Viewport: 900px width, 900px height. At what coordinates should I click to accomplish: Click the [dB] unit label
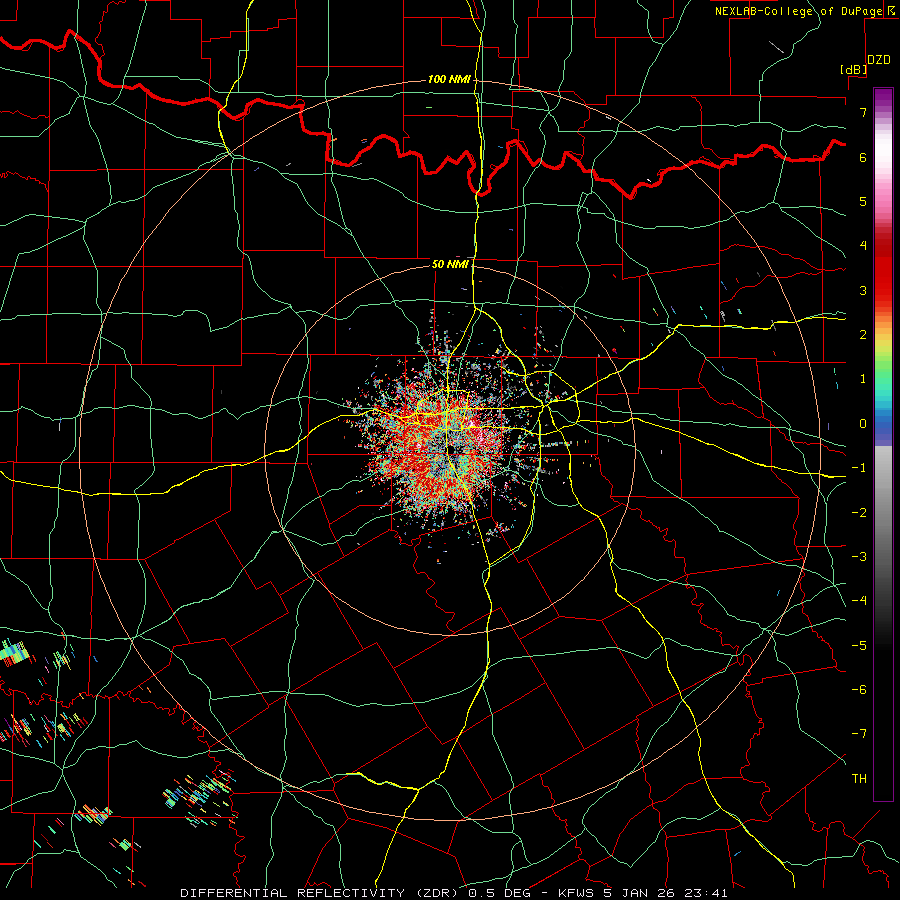(x=854, y=69)
